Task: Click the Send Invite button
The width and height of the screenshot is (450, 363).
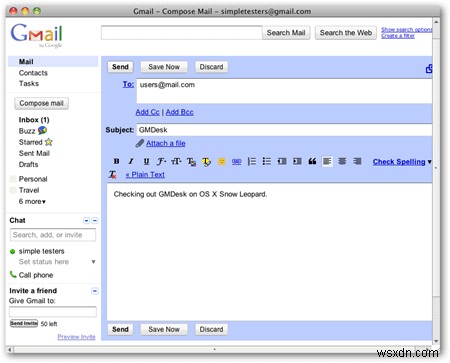Action: pos(24,323)
